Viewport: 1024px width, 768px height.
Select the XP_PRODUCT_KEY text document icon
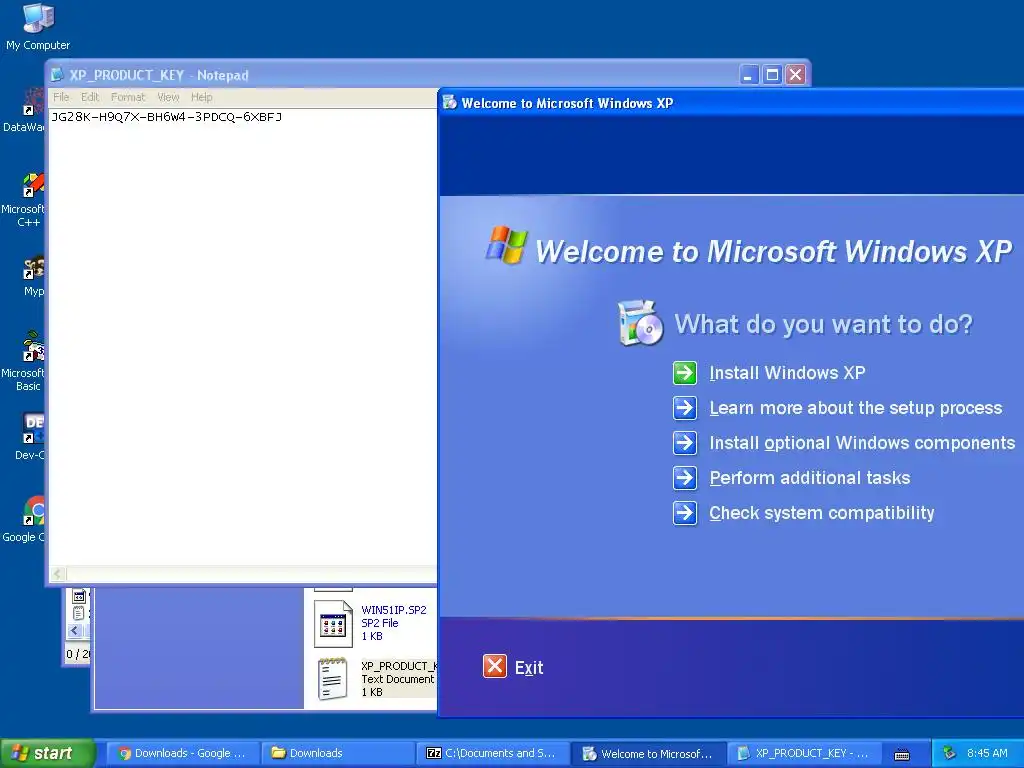[x=333, y=679]
